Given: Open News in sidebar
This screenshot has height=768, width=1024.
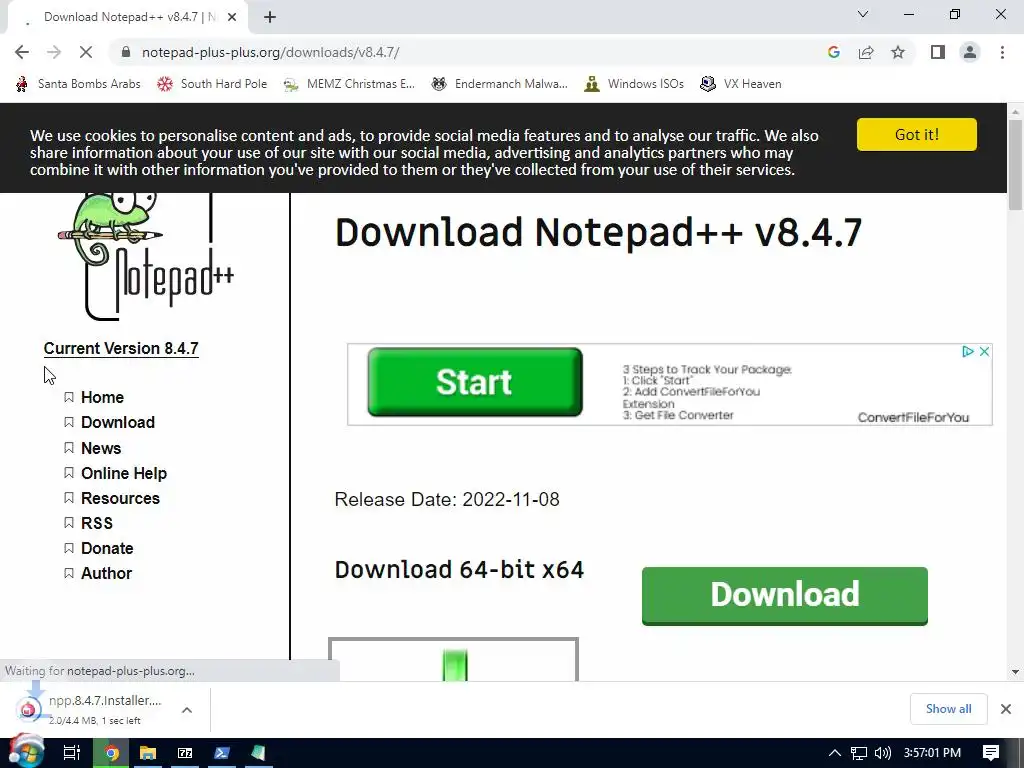Looking at the screenshot, I should (101, 448).
